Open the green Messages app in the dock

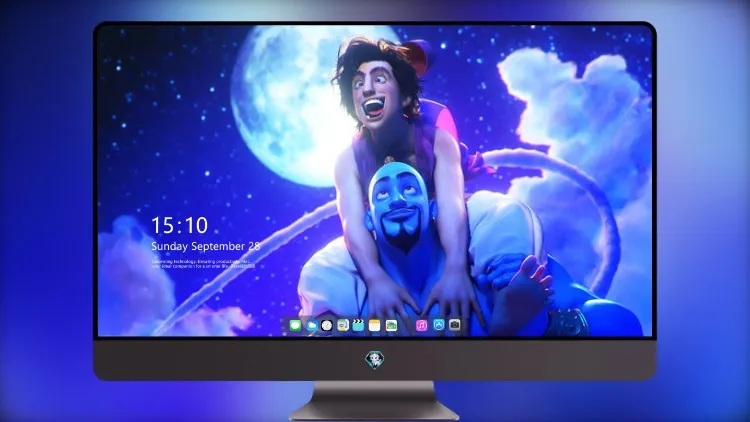(296, 325)
